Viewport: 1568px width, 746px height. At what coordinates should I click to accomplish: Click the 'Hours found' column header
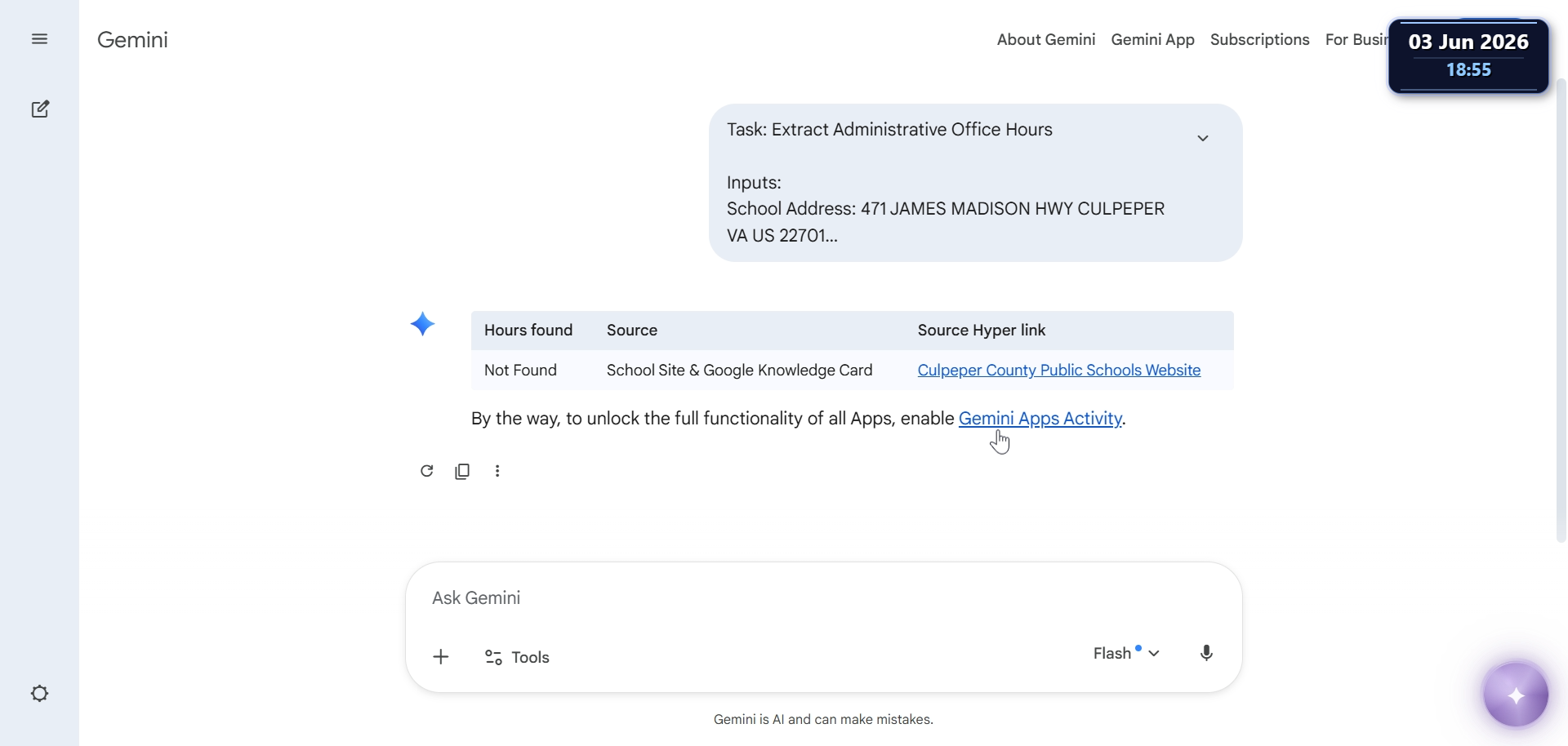pos(528,331)
